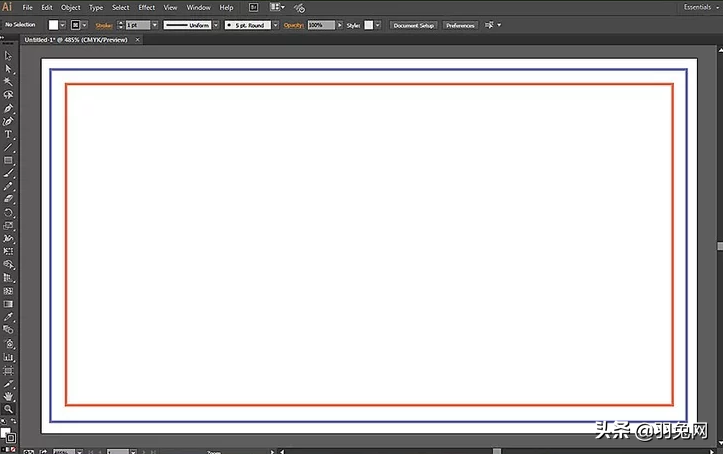Select the Mesh tool
The height and width of the screenshot is (454, 723).
8,291
